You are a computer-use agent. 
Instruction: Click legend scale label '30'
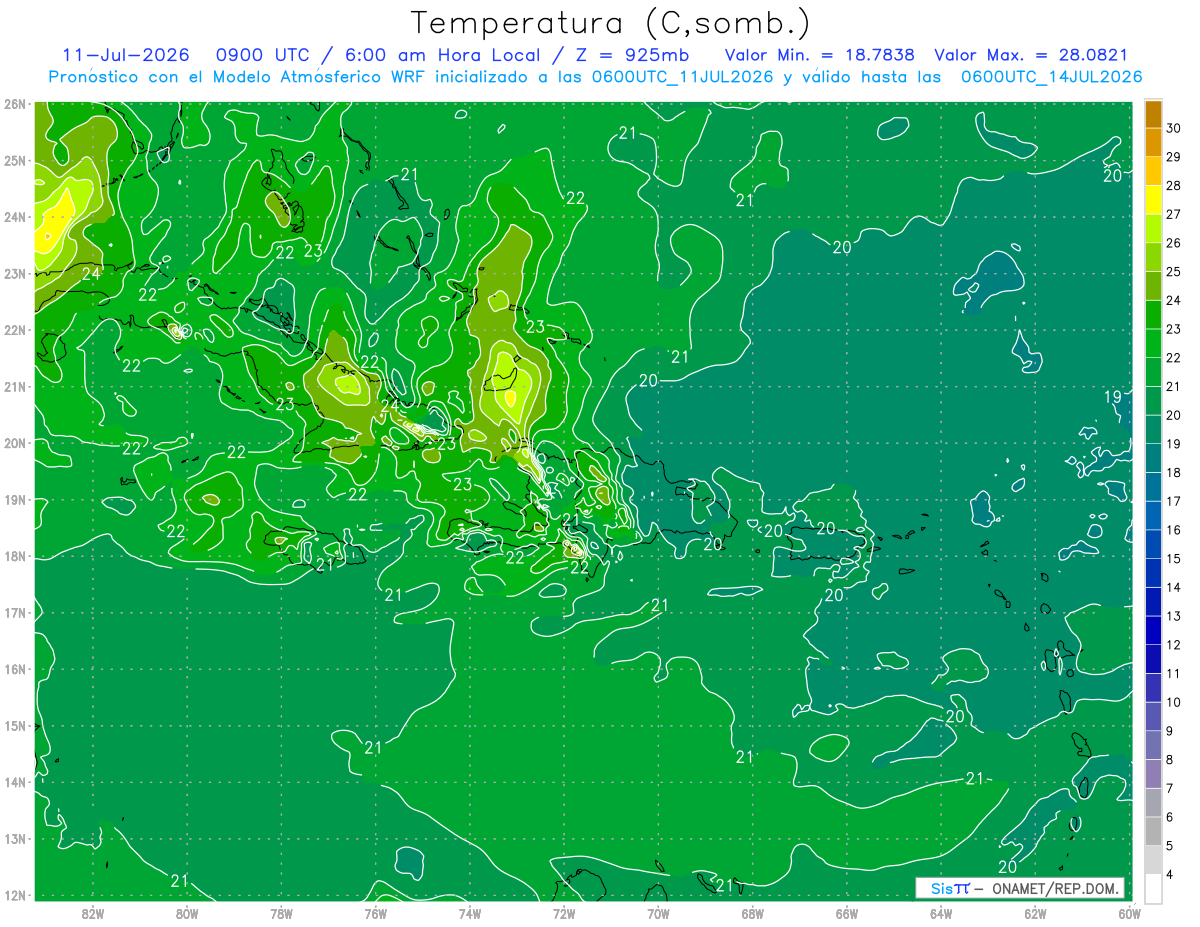(1175, 128)
